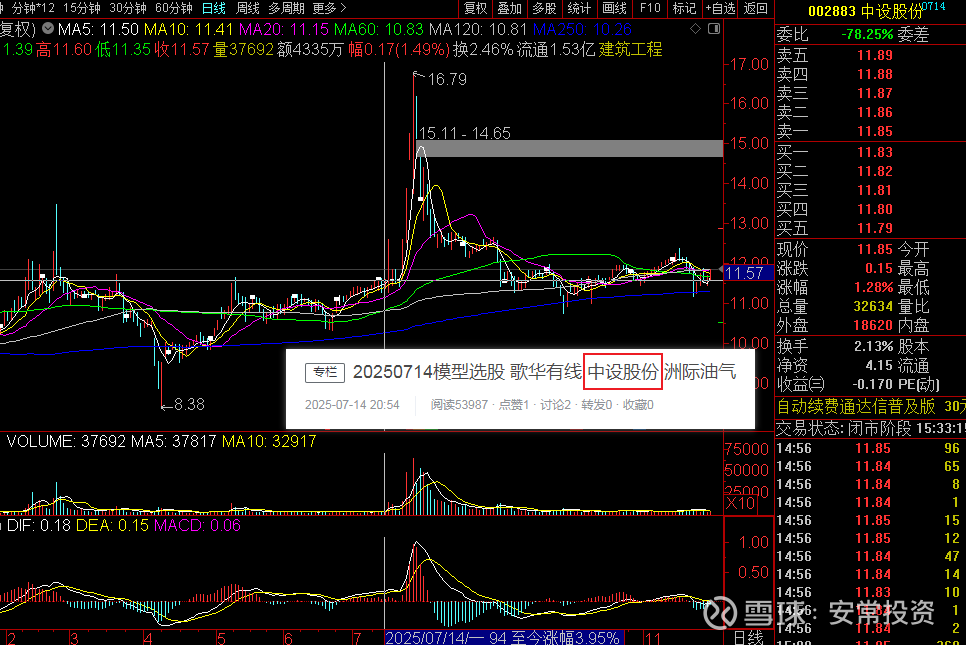Click the 点赞1 like count
966x645 pixels.
[x=513, y=405]
